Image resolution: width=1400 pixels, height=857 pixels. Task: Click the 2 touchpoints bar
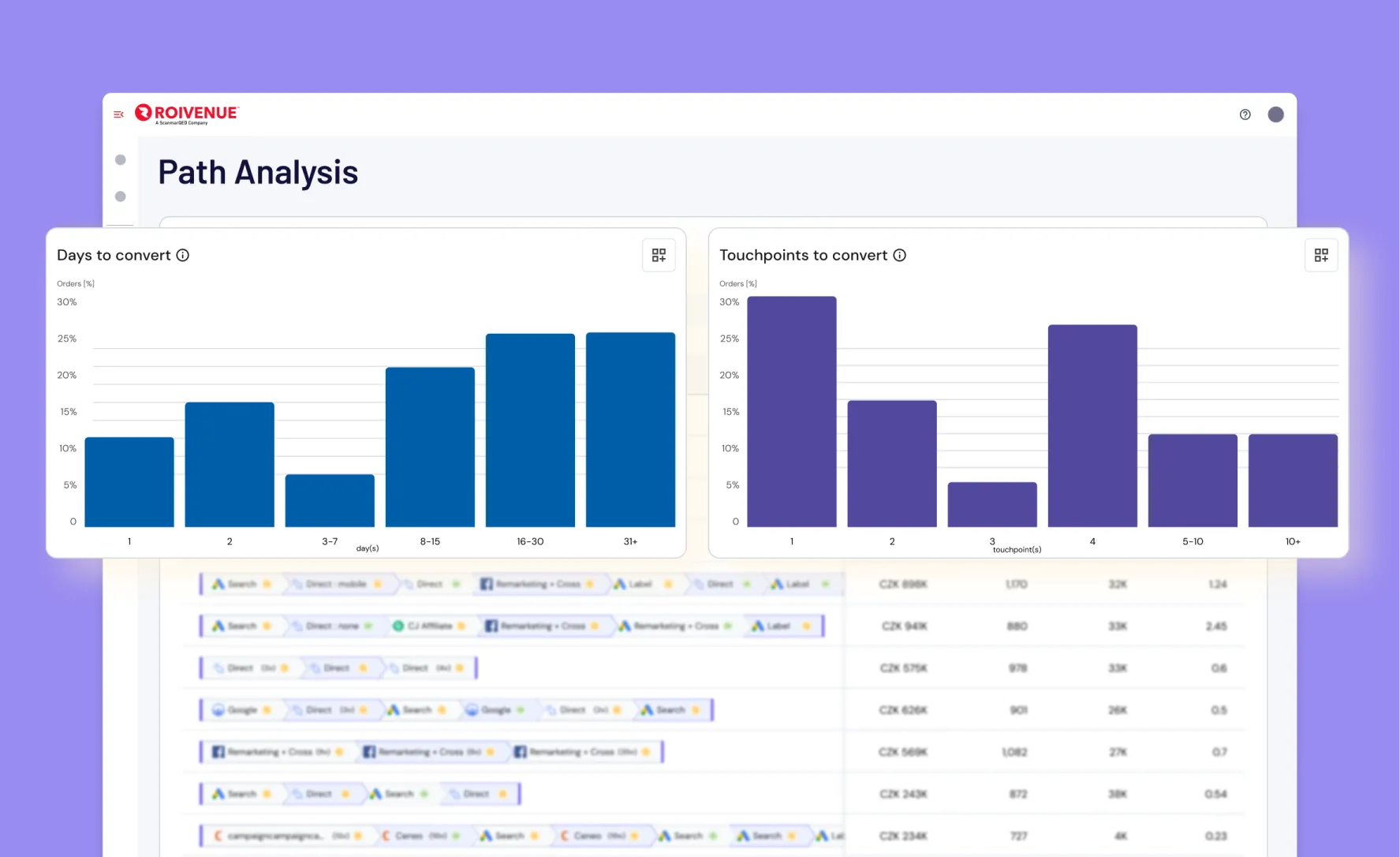click(x=892, y=463)
